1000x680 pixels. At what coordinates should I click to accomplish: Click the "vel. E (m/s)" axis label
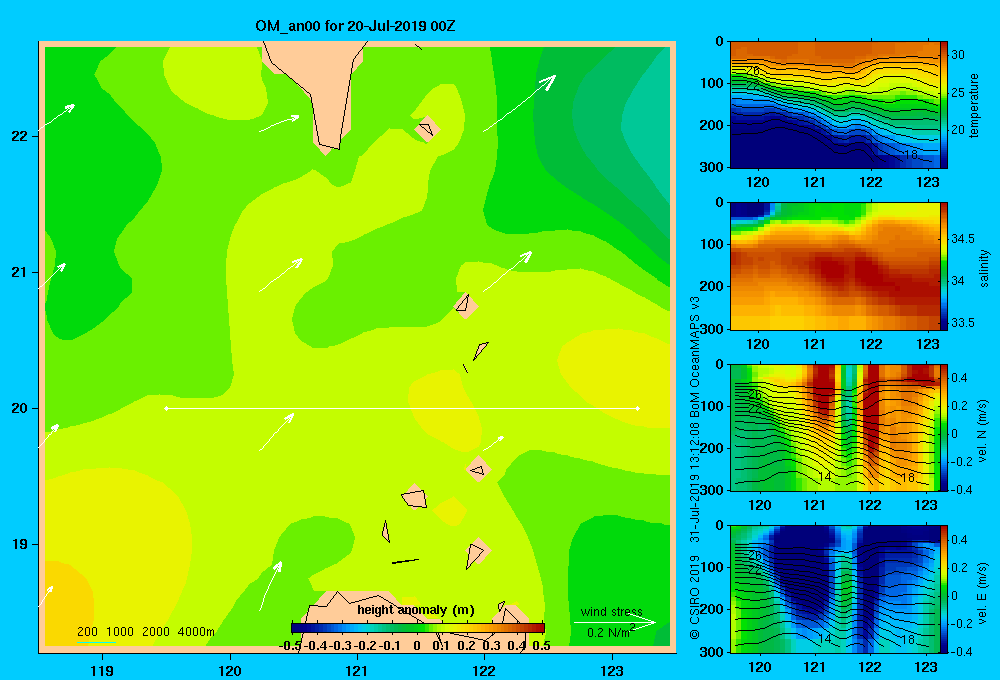point(983,592)
